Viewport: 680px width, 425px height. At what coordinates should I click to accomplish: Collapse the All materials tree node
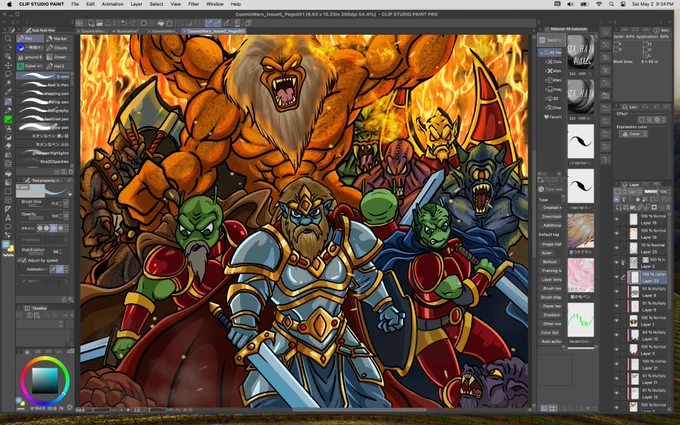click(x=542, y=52)
